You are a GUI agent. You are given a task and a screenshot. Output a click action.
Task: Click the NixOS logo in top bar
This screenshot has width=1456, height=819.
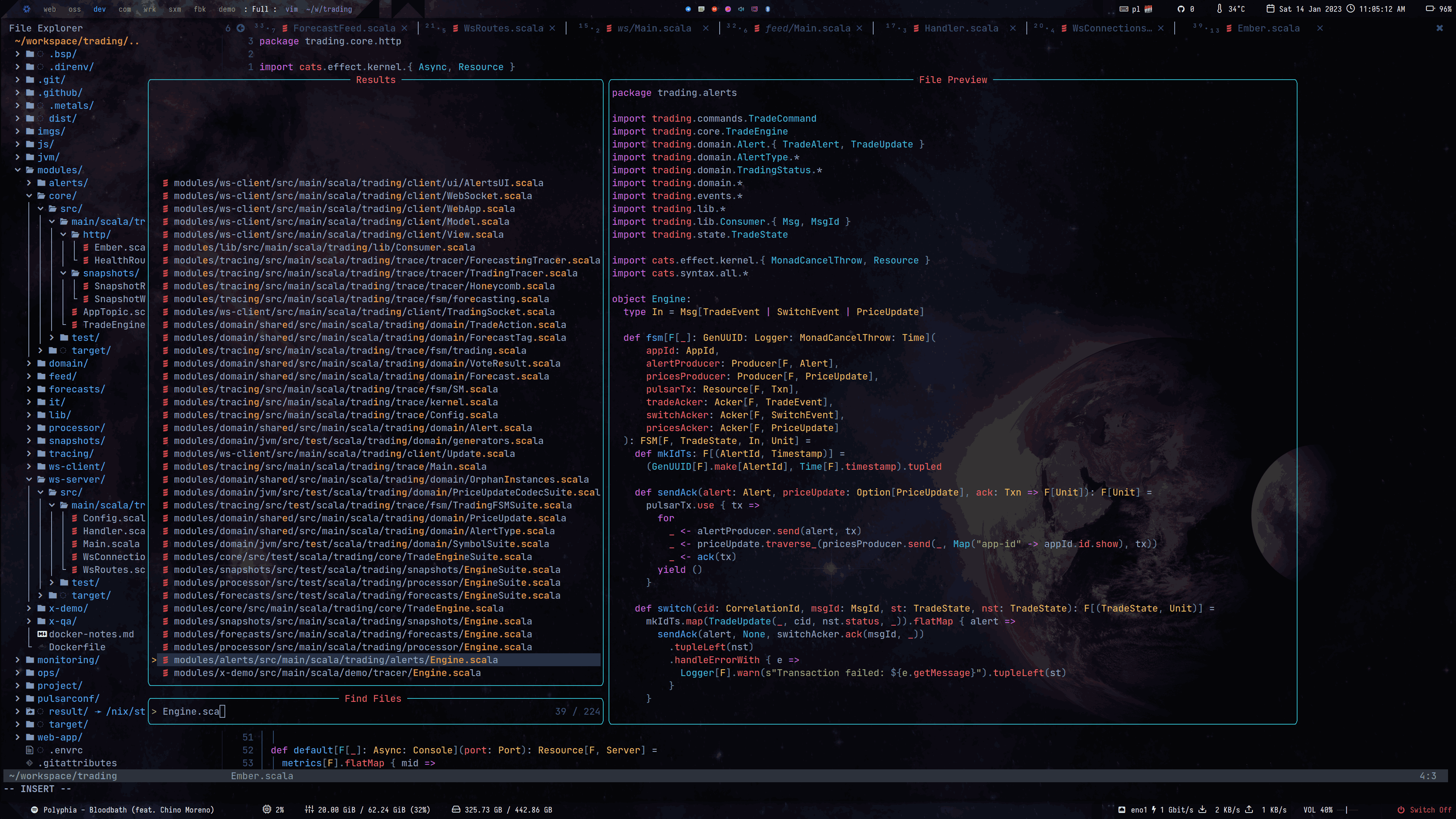click(27, 9)
